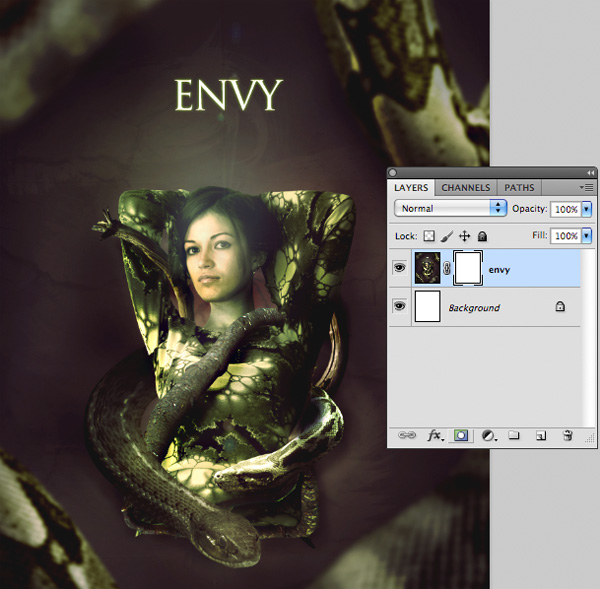
Task: Open the Normal blend mode dropdown
Action: 450,209
